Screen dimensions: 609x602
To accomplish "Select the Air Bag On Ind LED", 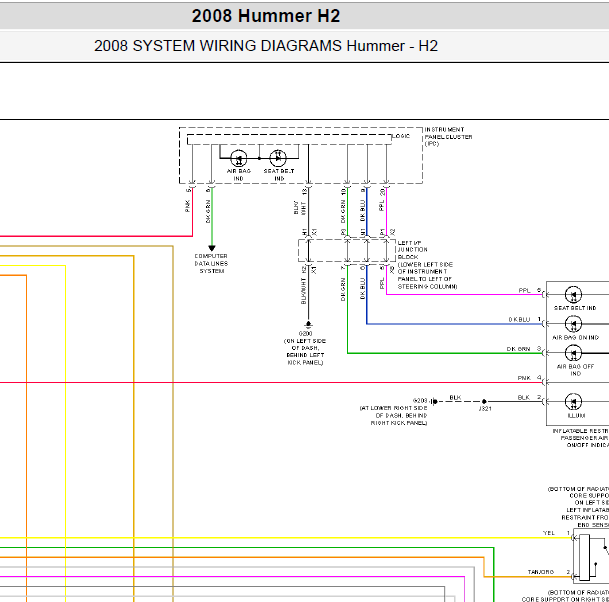I will [x=574, y=324].
